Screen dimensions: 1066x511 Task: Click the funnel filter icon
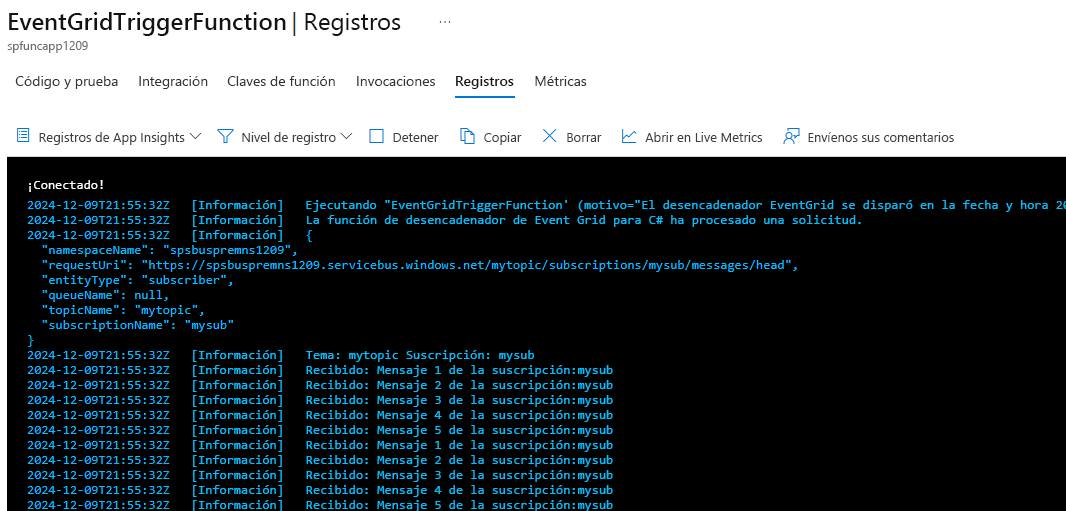(225, 136)
